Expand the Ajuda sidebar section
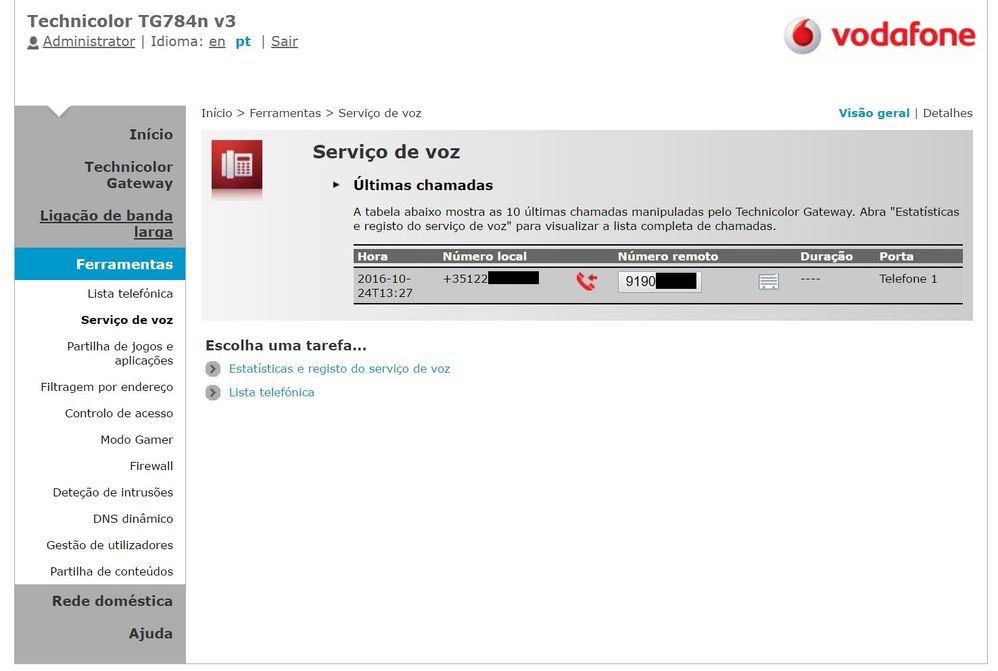 152,634
